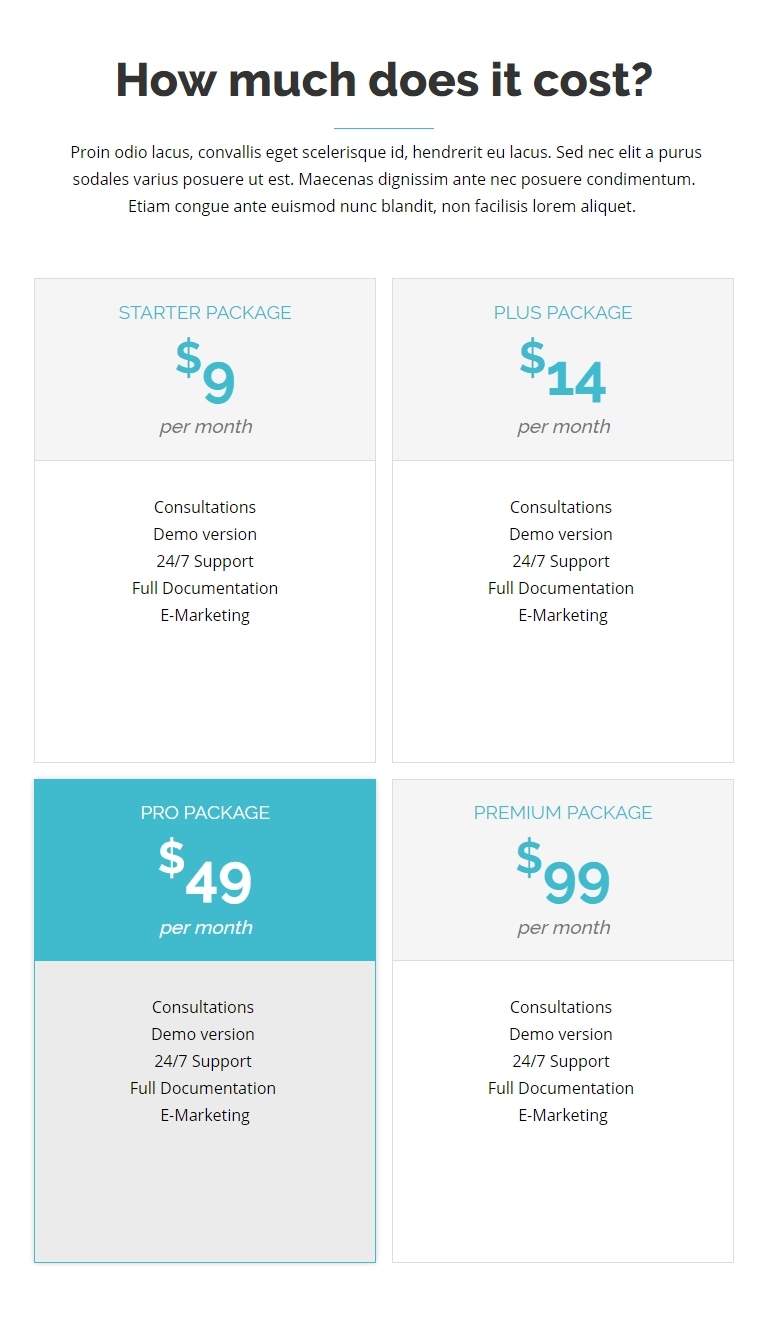
Task: Choose the highlighted Pro Package heading
Action: tap(205, 812)
